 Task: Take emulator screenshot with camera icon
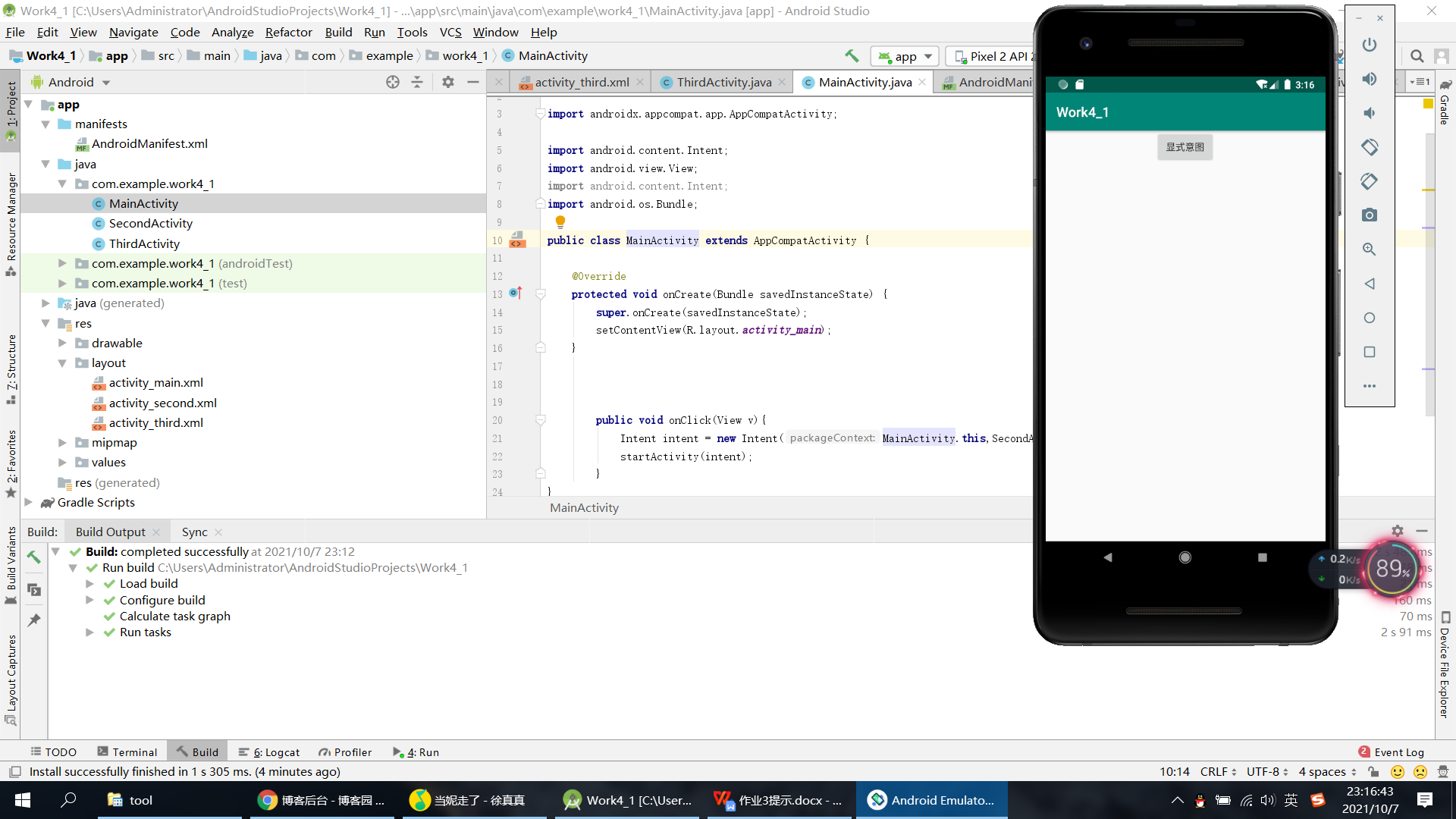1369,215
